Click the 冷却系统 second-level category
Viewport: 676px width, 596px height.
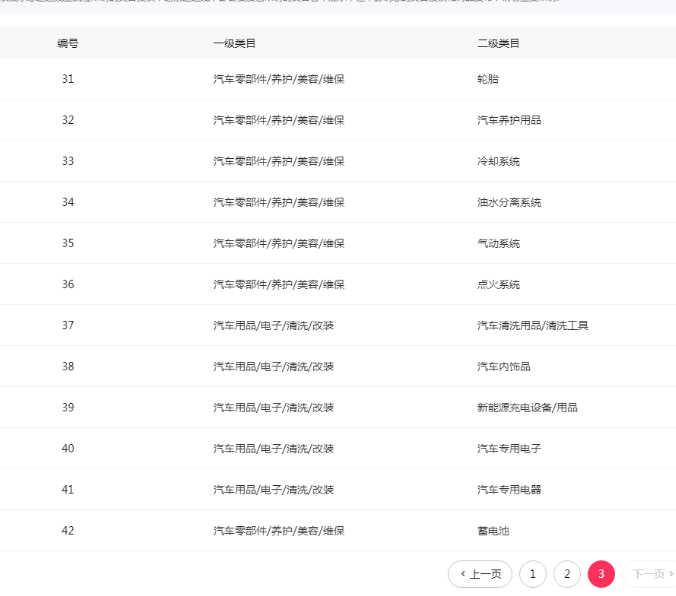coord(498,161)
